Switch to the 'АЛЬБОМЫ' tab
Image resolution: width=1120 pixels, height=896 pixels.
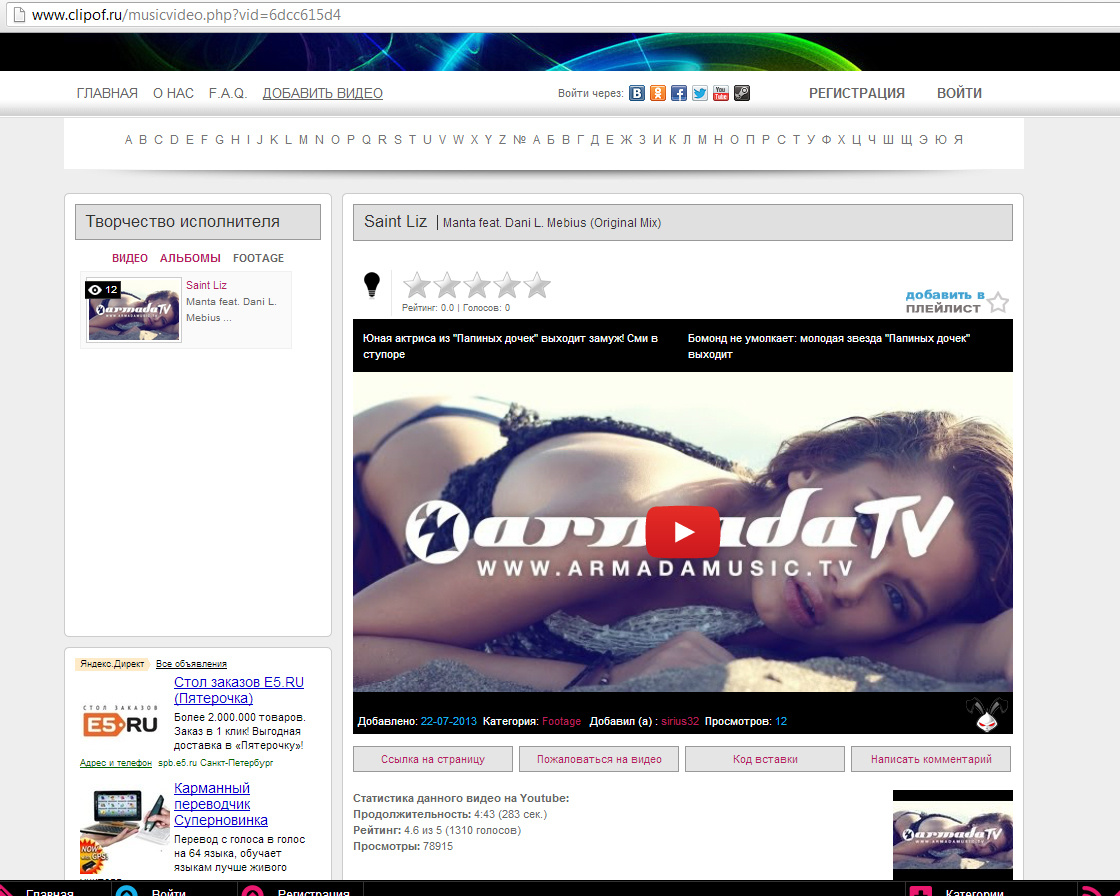click(x=190, y=258)
